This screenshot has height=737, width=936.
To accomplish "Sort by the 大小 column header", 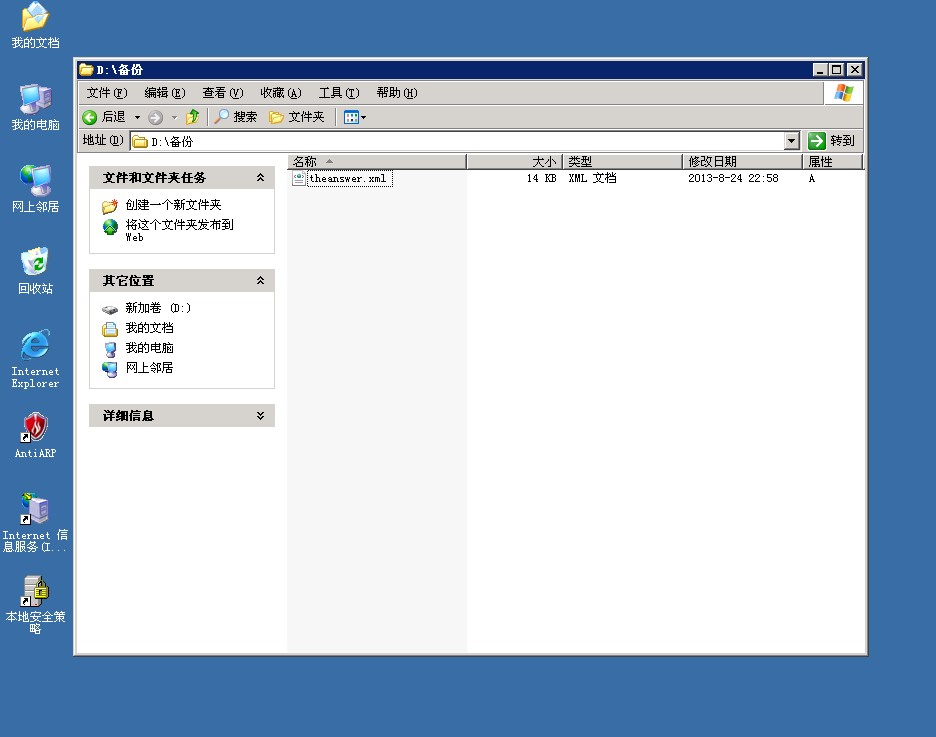I will pyautogui.click(x=514, y=161).
